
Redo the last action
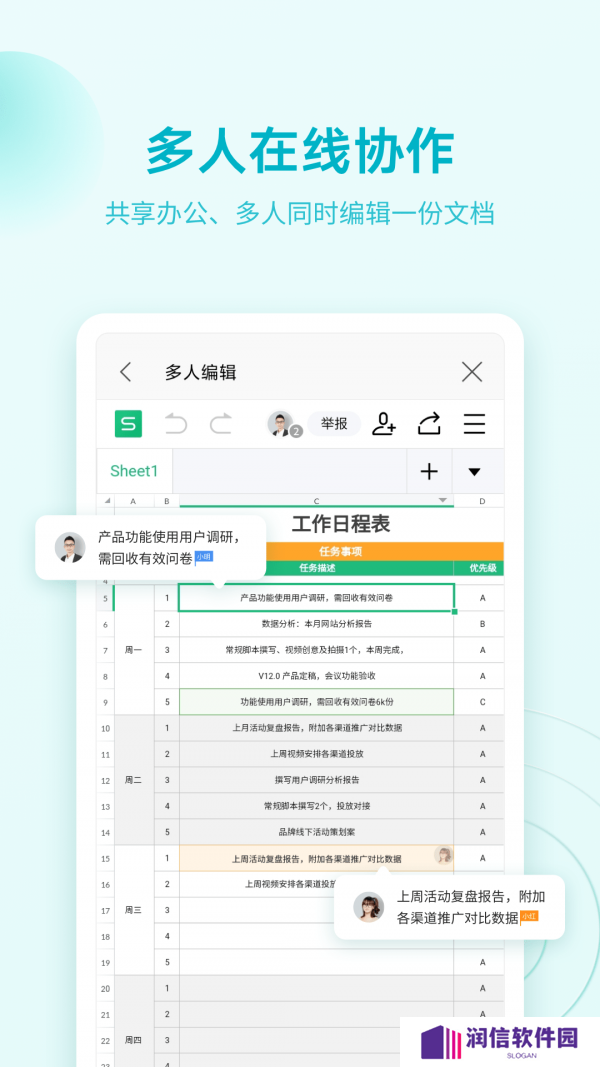pyautogui.click(x=220, y=424)
